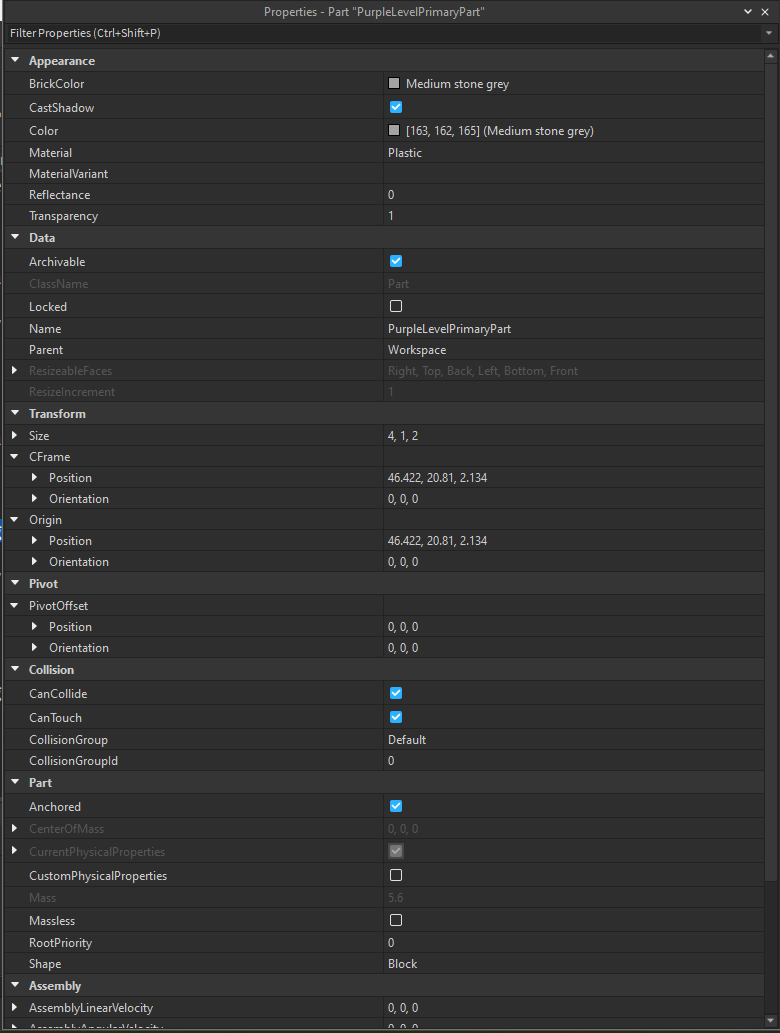Click the BrickColor grey color swatch

pyautogui.click(x=394, y=84)
